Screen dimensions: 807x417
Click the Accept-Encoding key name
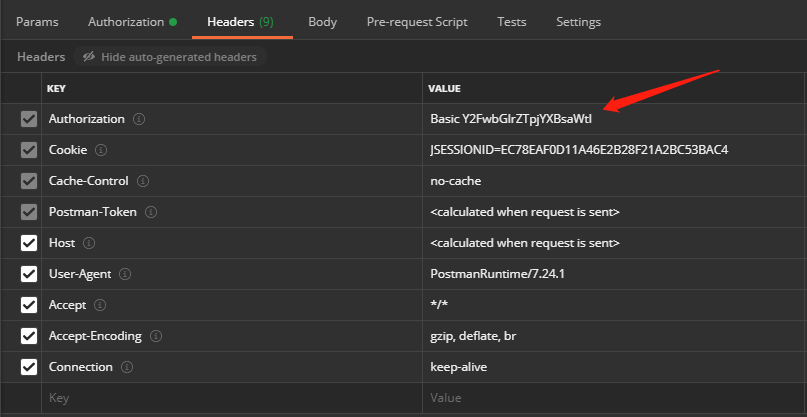coord(95,336)
